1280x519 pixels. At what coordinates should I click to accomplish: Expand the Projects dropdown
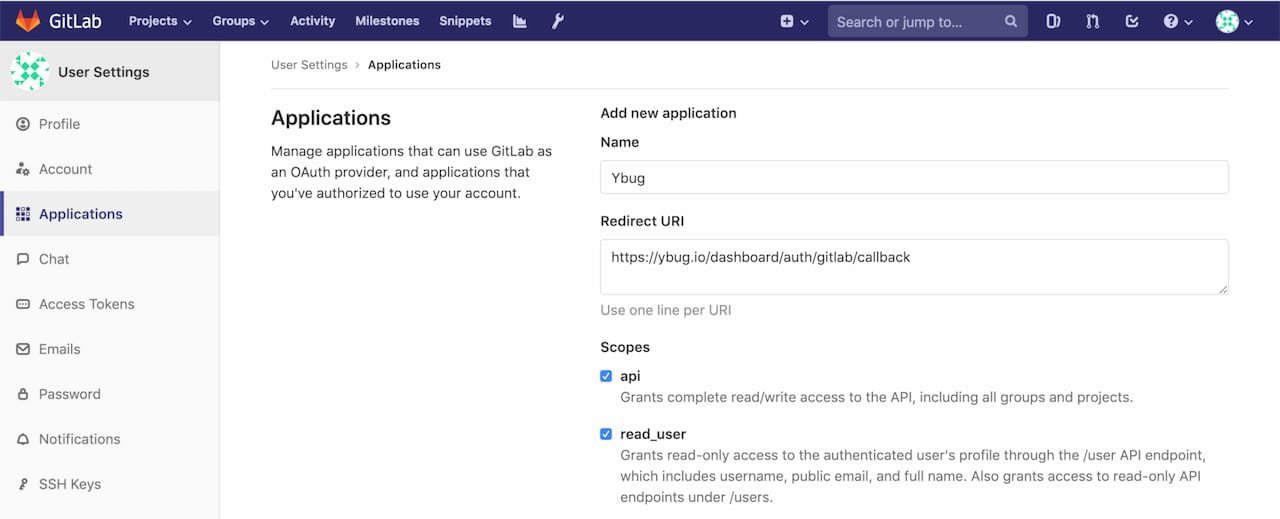click(x=160, y=21)
